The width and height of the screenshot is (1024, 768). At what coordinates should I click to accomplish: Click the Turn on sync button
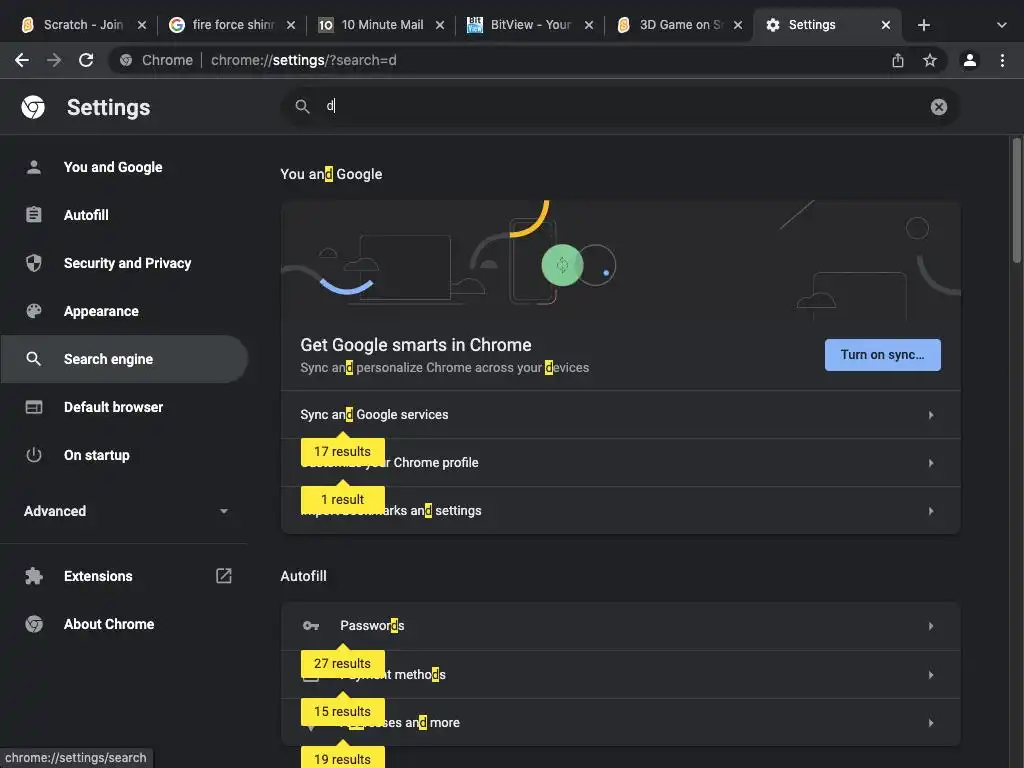click(x=882, y=355)
